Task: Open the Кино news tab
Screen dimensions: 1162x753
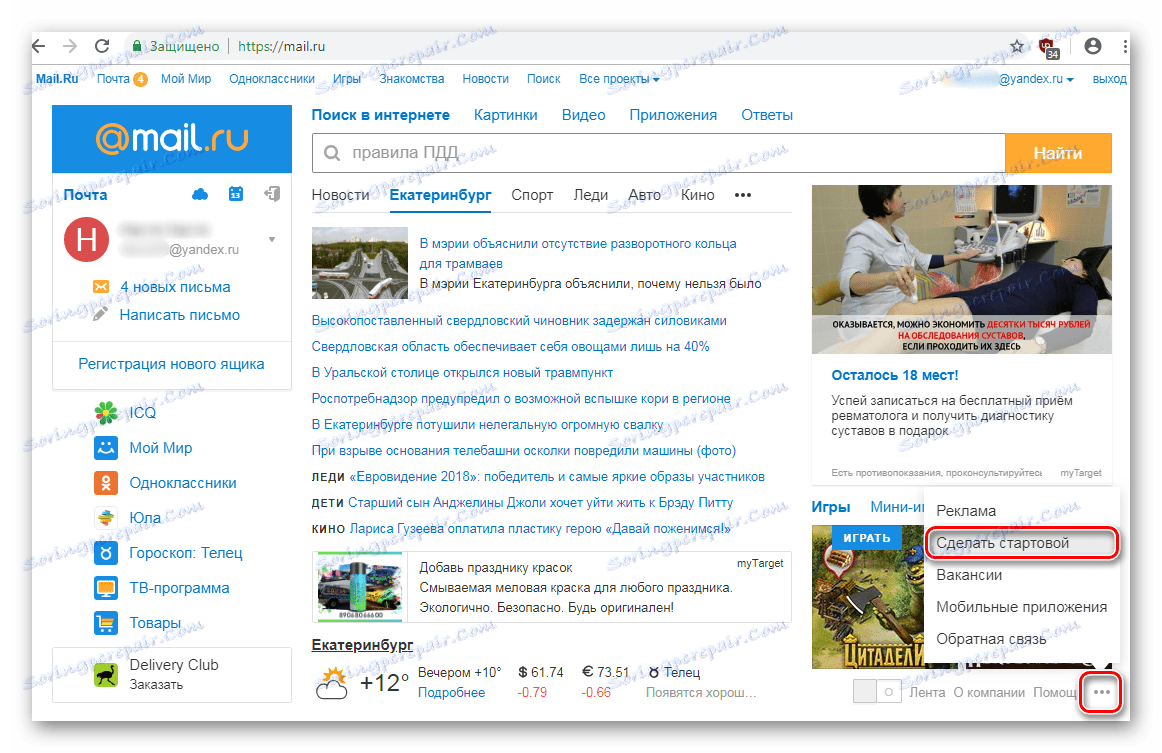Action: pos(697,195)
